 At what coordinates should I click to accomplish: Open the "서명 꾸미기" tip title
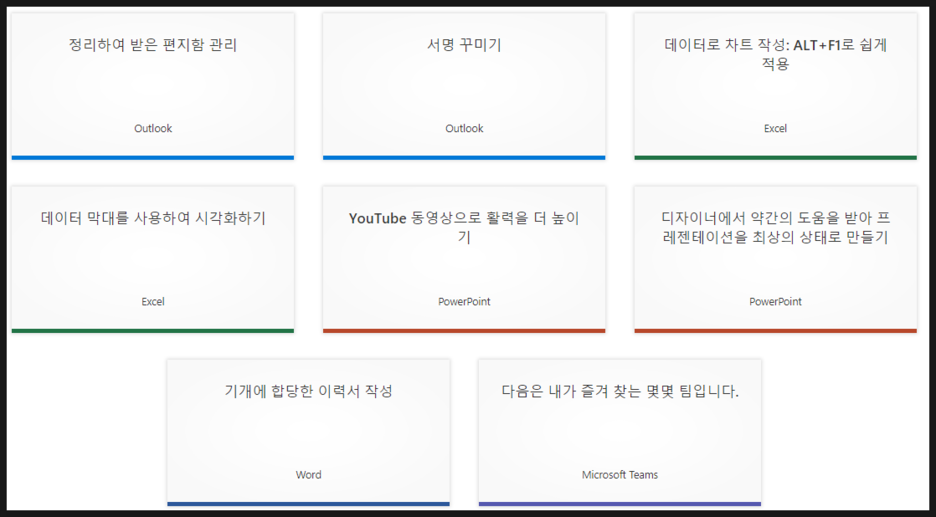coord(464,45)
